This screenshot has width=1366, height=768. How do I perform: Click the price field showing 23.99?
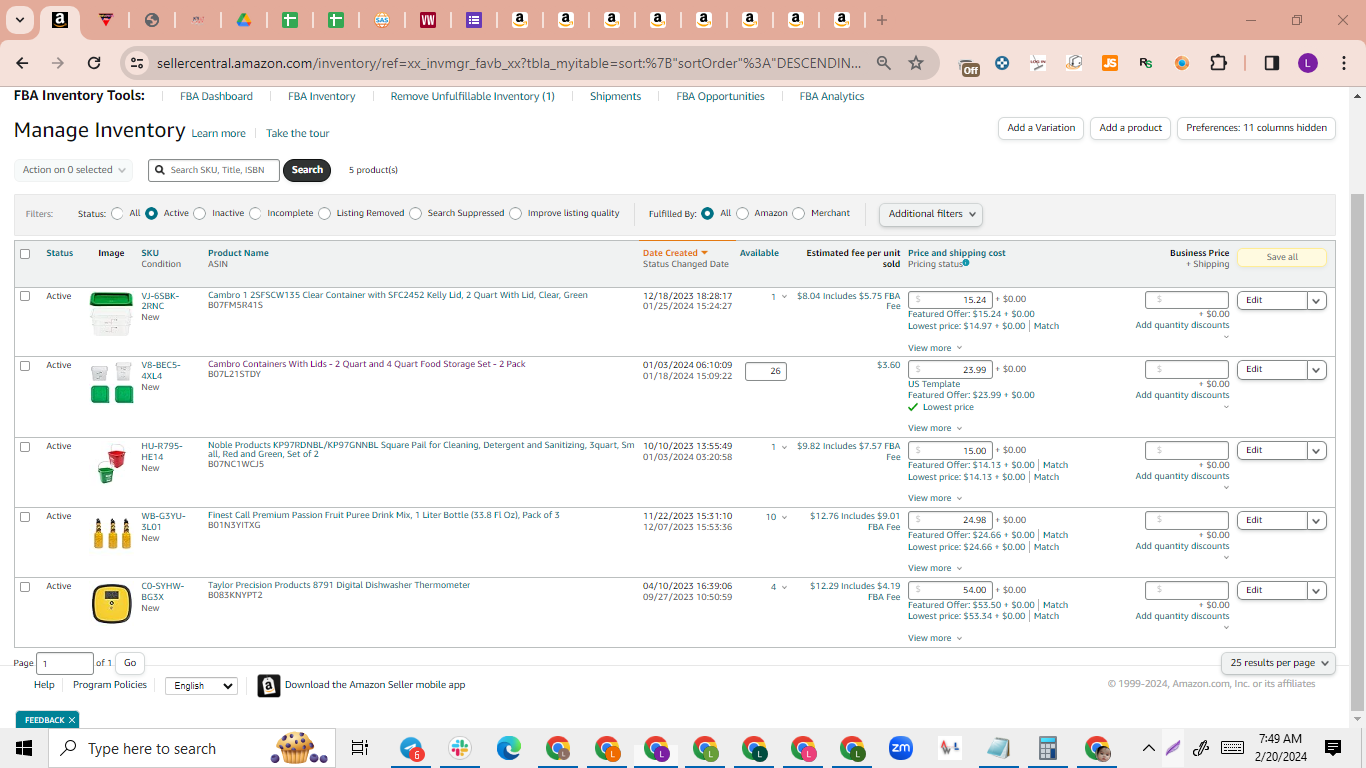[x=950, y=370]
